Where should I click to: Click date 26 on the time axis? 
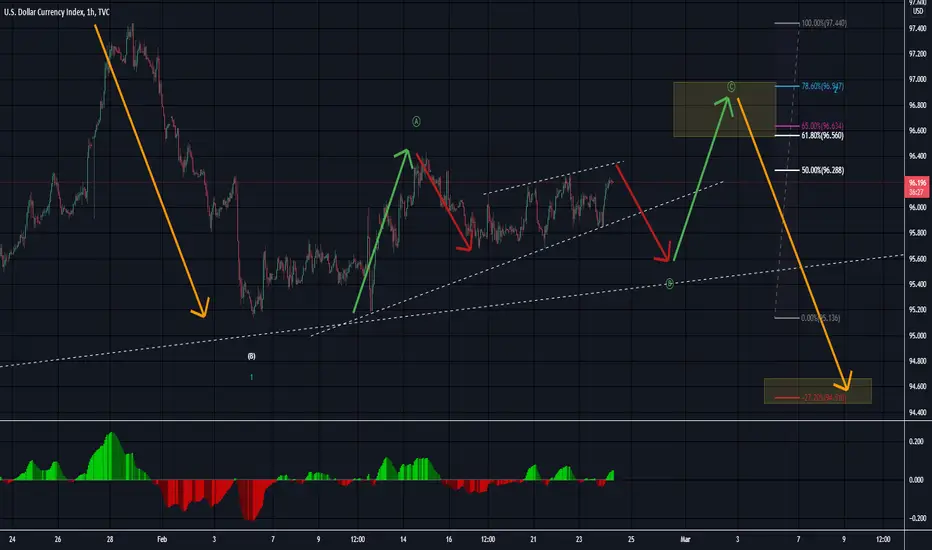click(58, 539)
